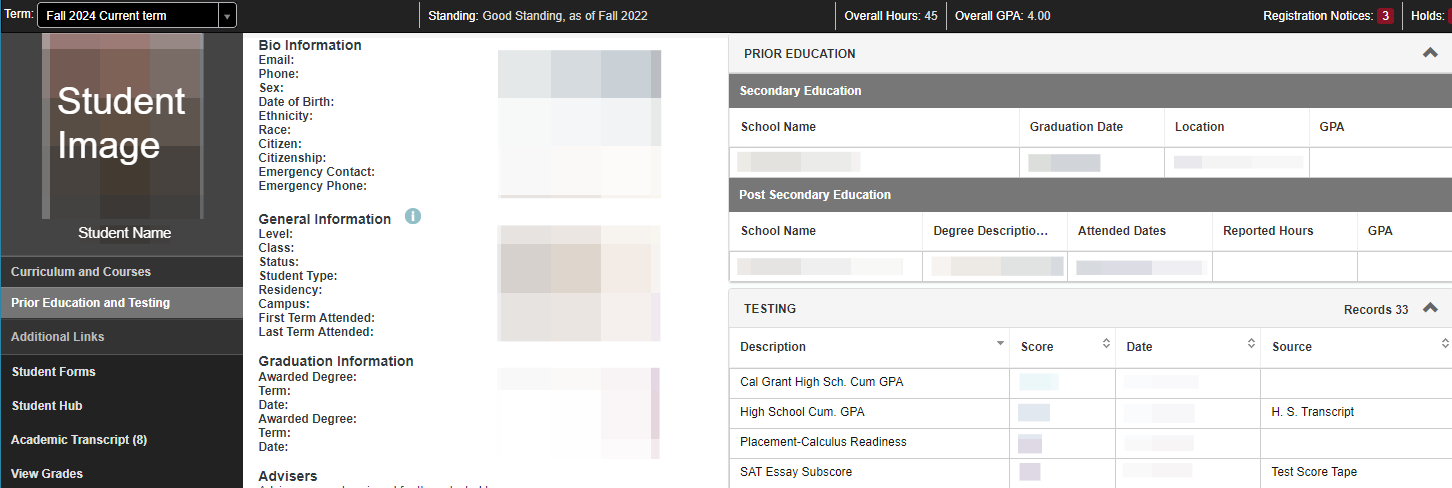
Task: Click the Records 33 count
Action: pyautogui.click(x=1376, y=310)
